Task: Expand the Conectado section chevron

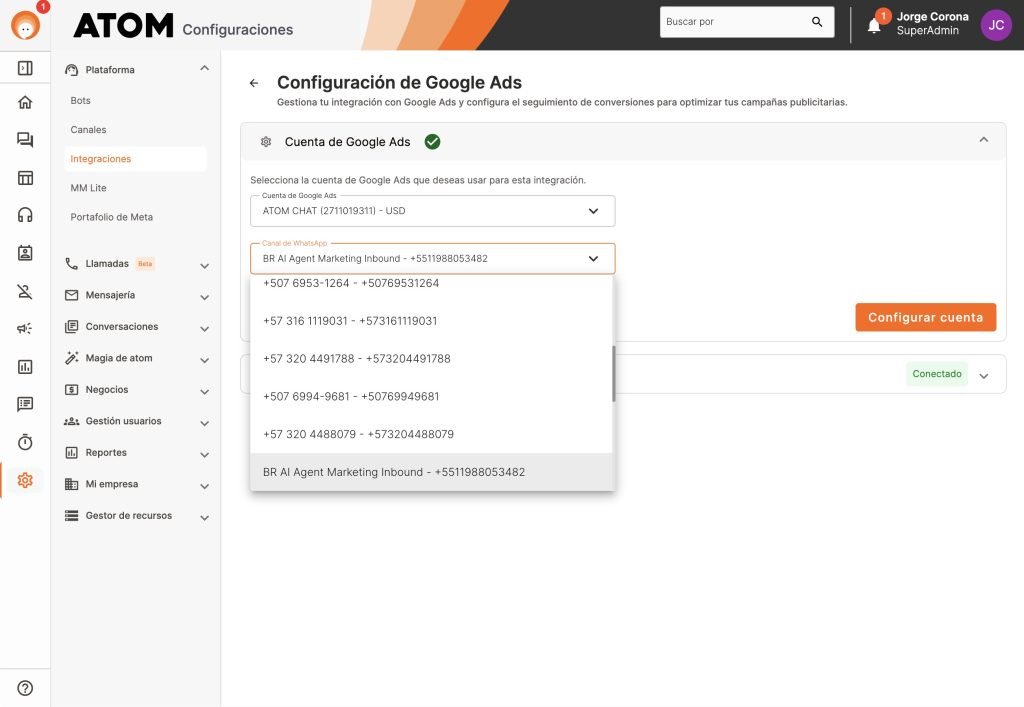Action: (984, 375)
